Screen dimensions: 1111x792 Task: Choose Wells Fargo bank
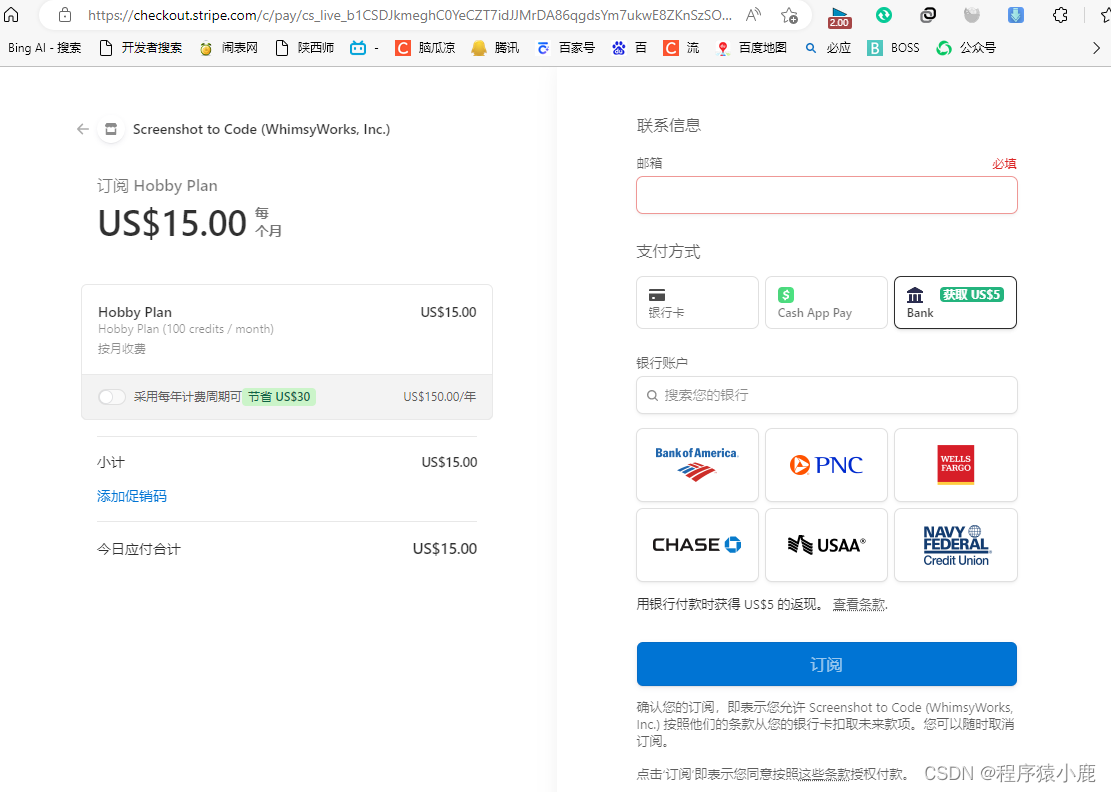(956, 465)
